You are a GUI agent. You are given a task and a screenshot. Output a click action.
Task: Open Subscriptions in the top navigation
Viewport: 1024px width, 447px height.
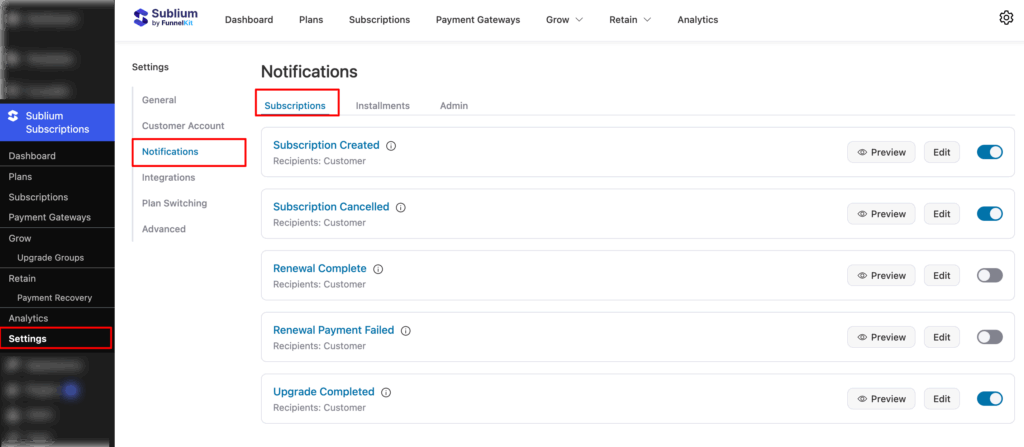pos(379,20)
